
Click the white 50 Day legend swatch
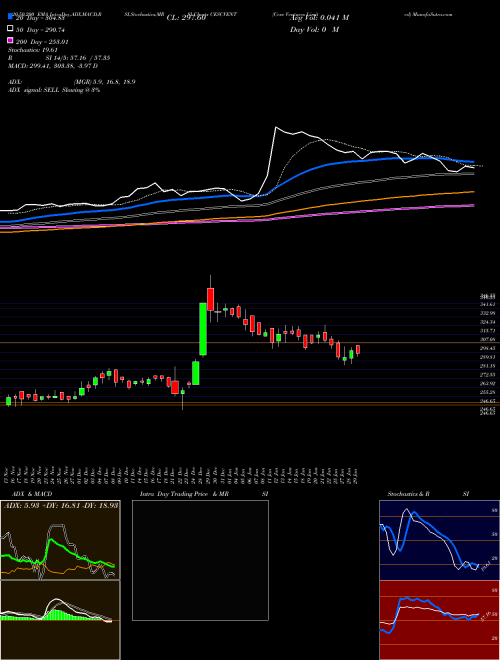10,29
